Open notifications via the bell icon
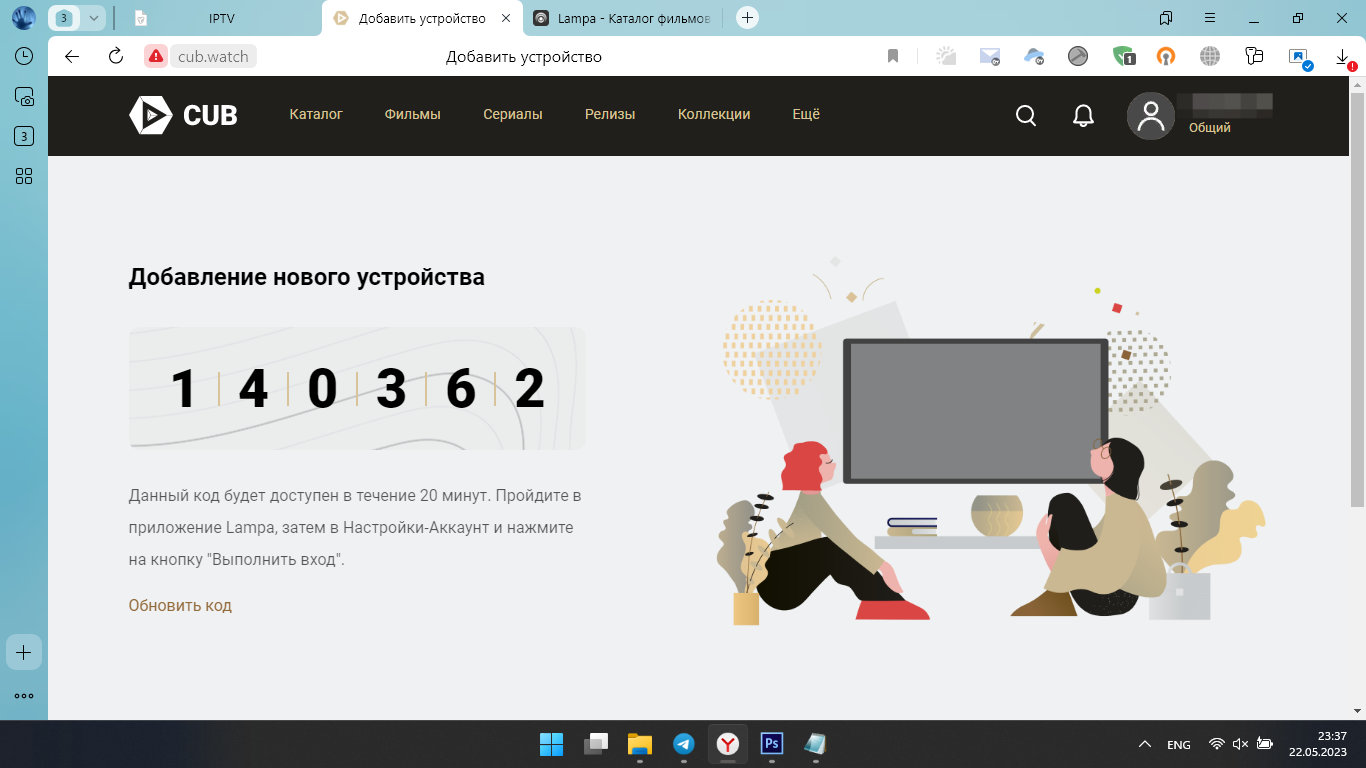 1083,116
